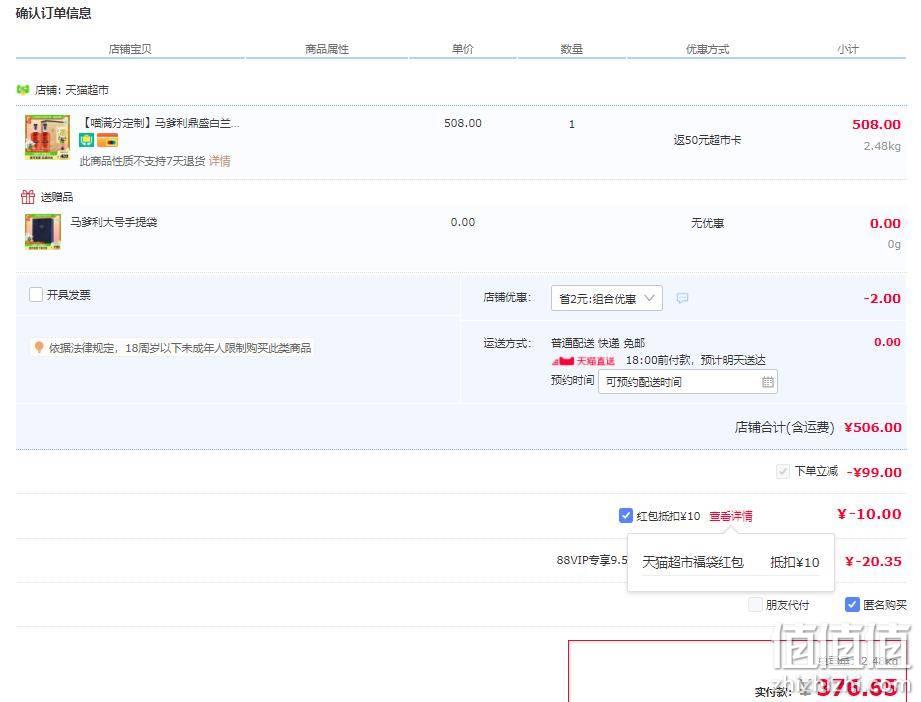Expand the 省2元:组合优惠 shop discount dropdown
The height and width of the screenshot is (702, 921).
(606, 298)
